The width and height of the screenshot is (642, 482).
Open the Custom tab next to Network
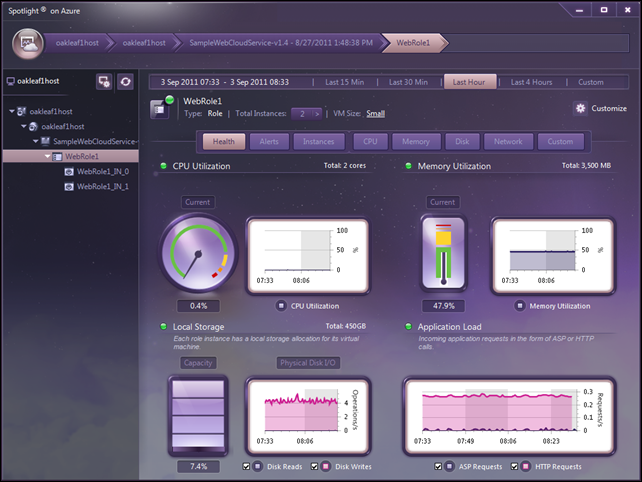point(561,142)
